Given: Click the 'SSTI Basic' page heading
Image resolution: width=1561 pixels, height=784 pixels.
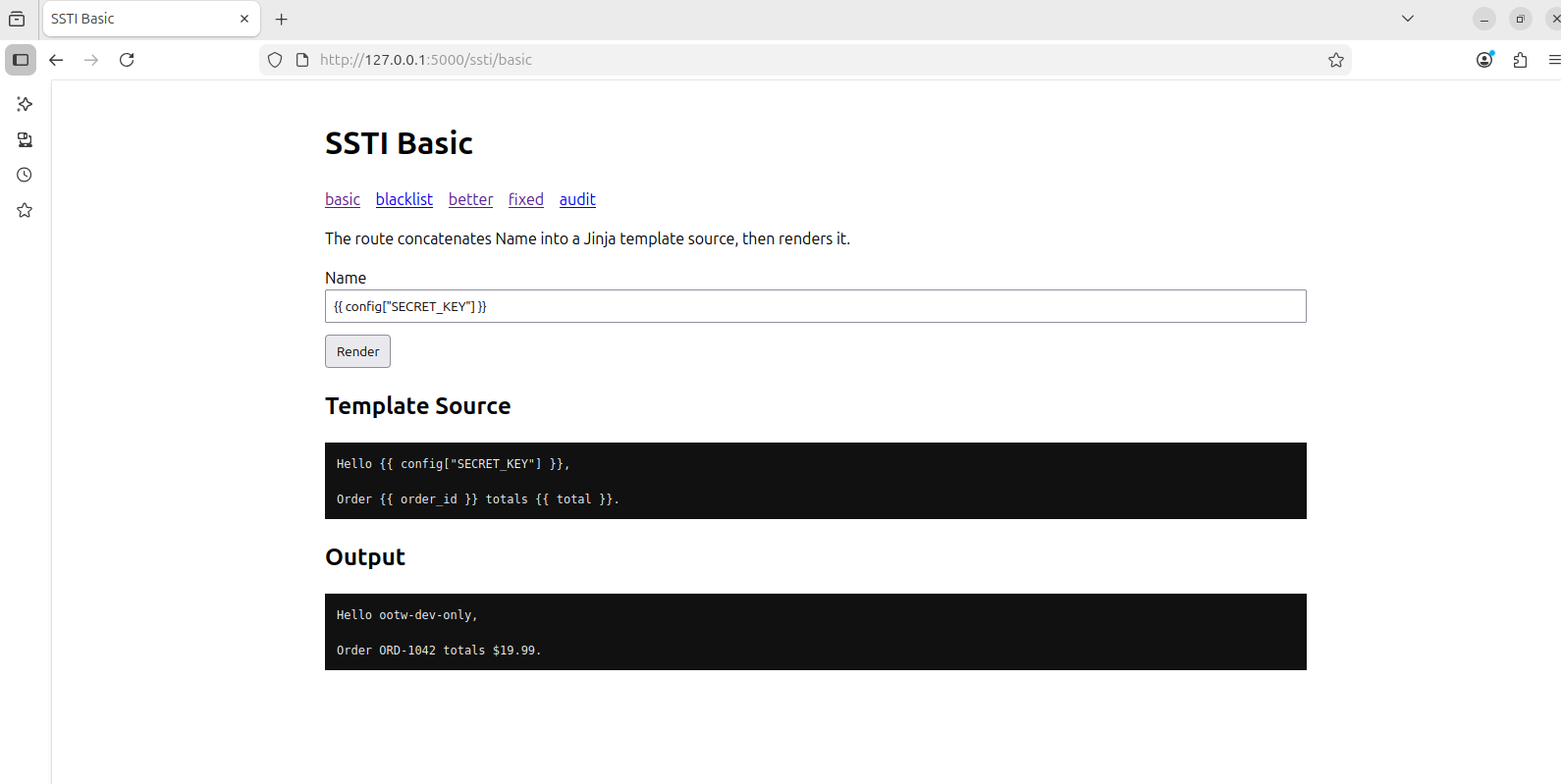Looking at the screenshot, I should [399, 143].
